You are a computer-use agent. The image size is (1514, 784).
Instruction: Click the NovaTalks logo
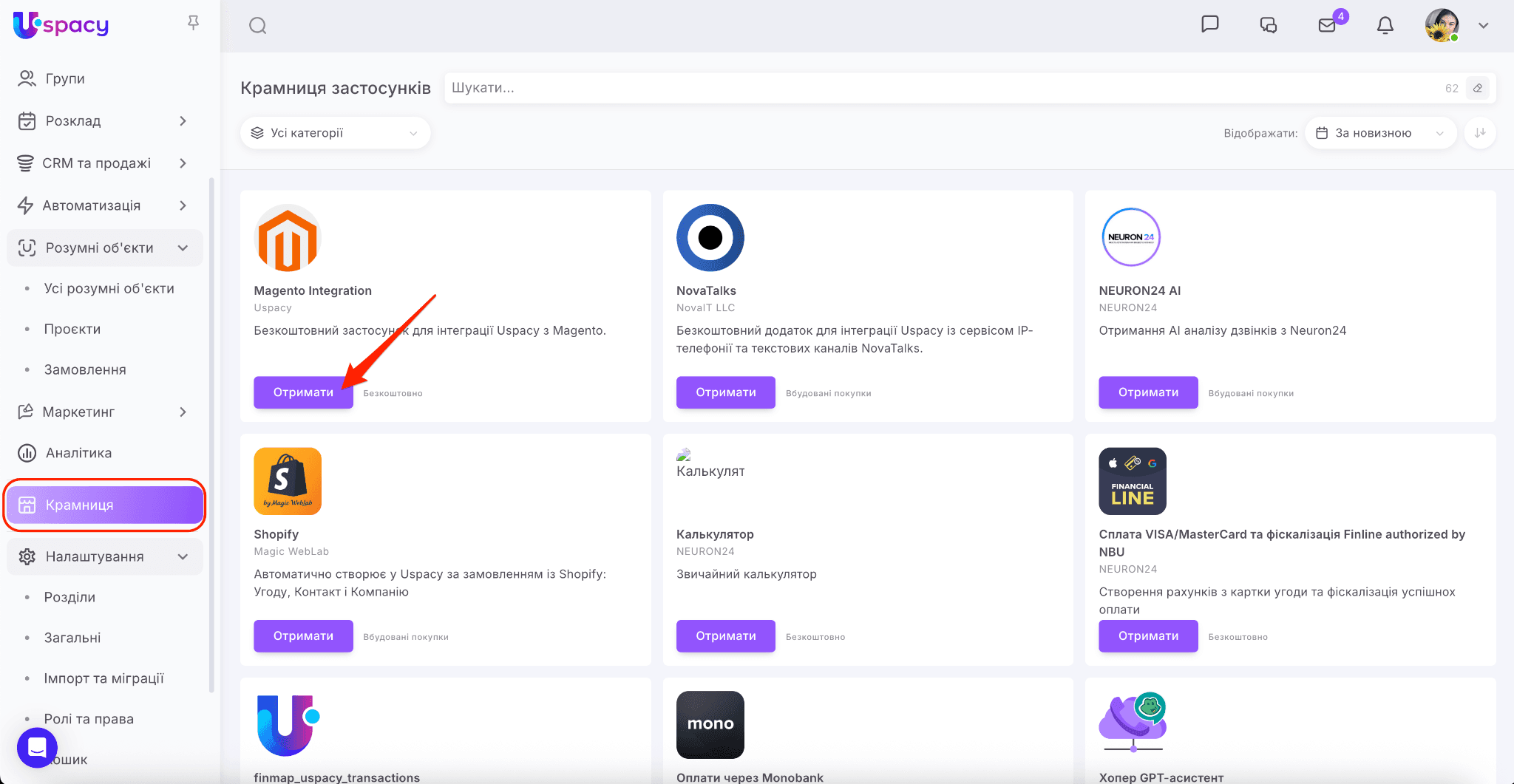pos(710,238)
